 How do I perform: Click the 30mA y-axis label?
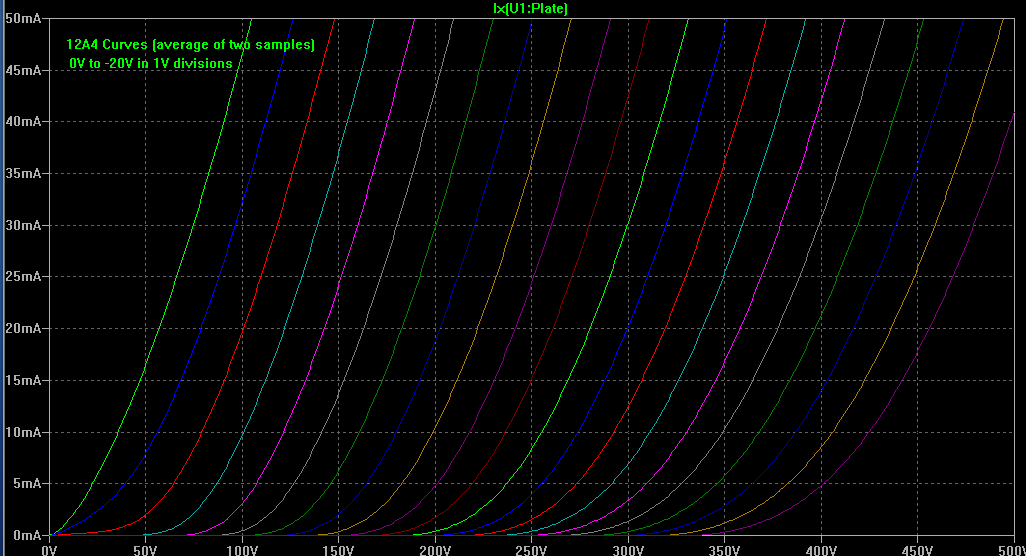point(23,225)
